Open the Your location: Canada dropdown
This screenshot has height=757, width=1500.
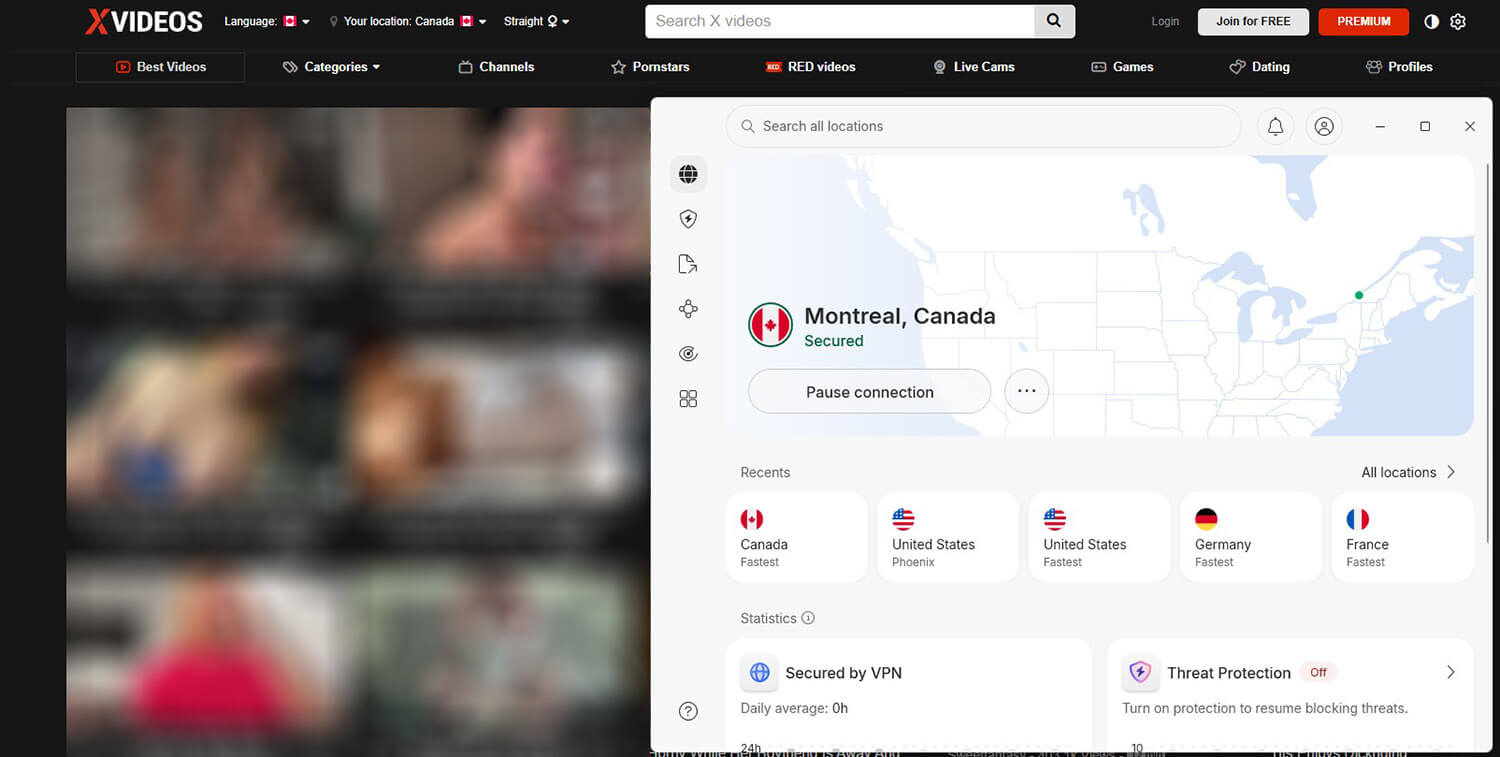coord(410,21)
